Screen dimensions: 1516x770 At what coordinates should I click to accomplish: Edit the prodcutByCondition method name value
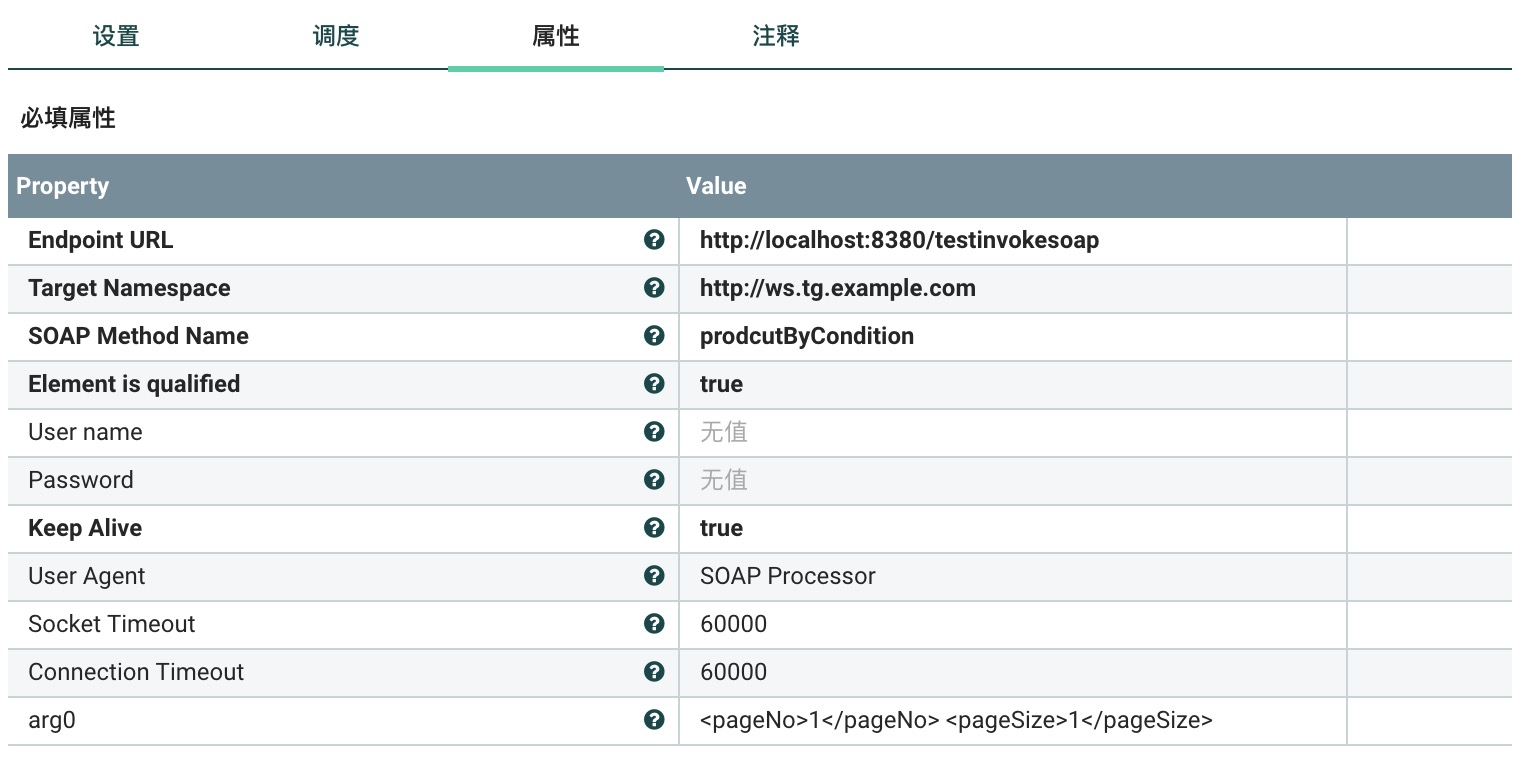coord(807,337)
